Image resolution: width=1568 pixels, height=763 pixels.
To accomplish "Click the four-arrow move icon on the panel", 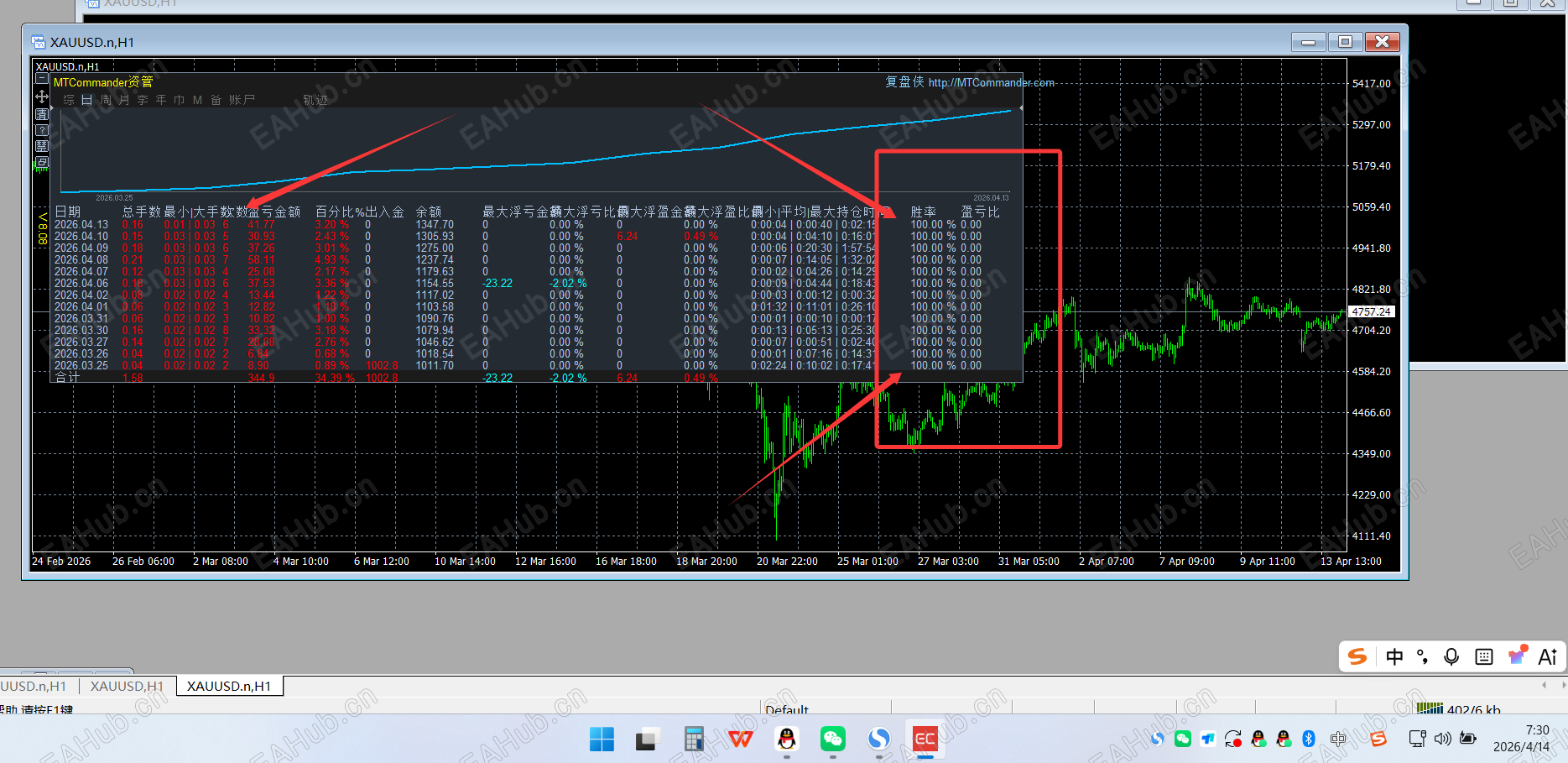I will [x=41, y=97].
